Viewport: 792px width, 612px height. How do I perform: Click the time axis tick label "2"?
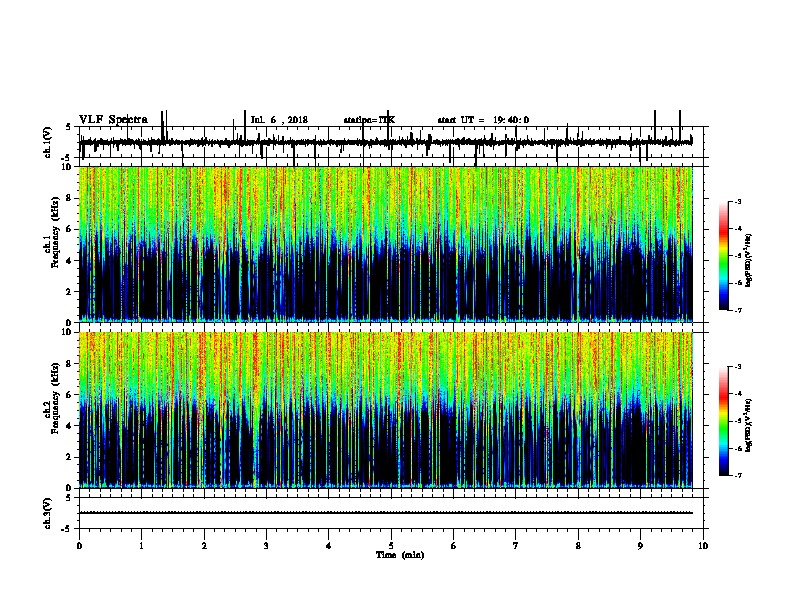(204, 546)
